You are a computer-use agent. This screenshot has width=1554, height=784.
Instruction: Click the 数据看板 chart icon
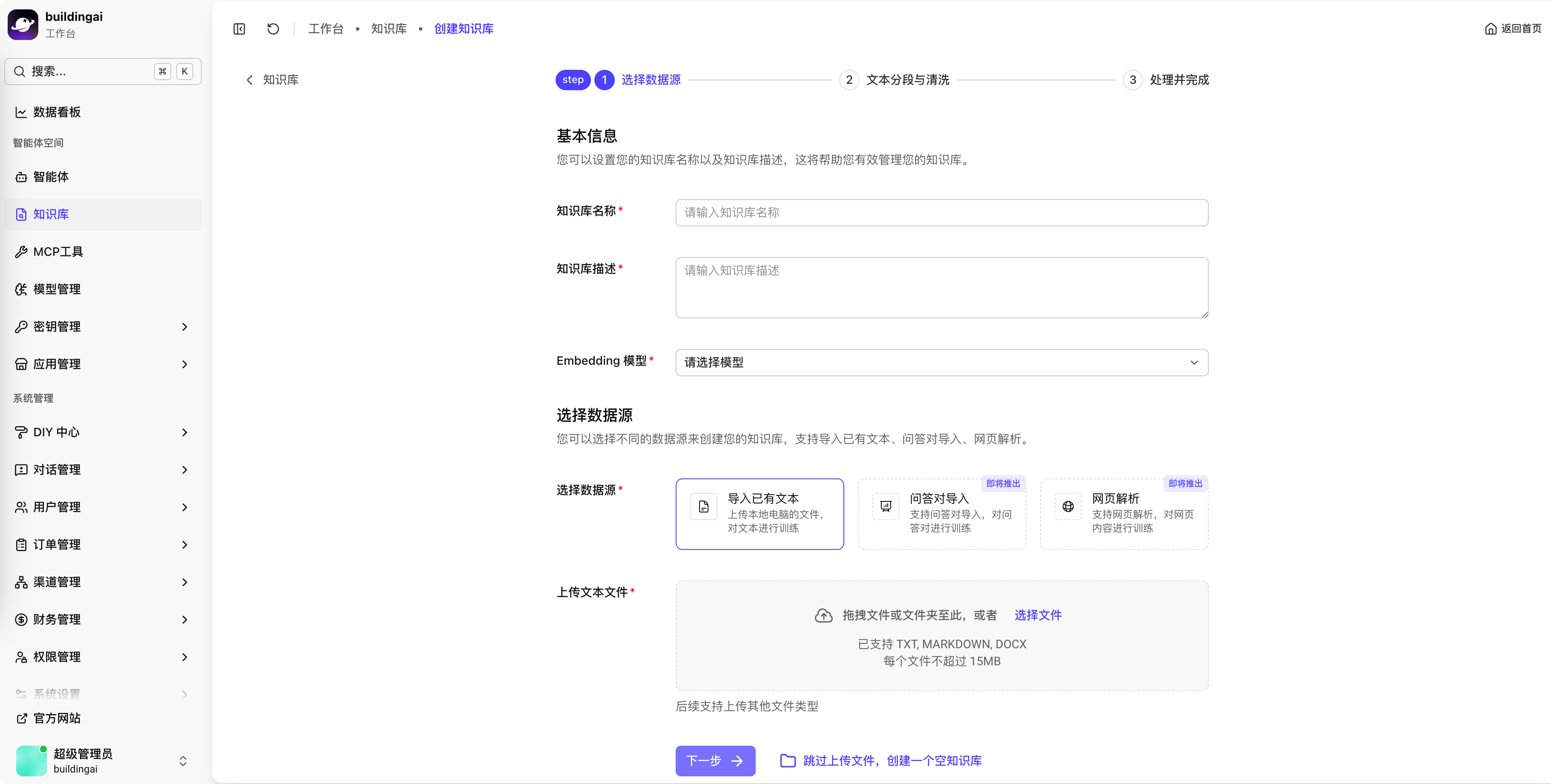pyautogui.click(x=21, y=112)
